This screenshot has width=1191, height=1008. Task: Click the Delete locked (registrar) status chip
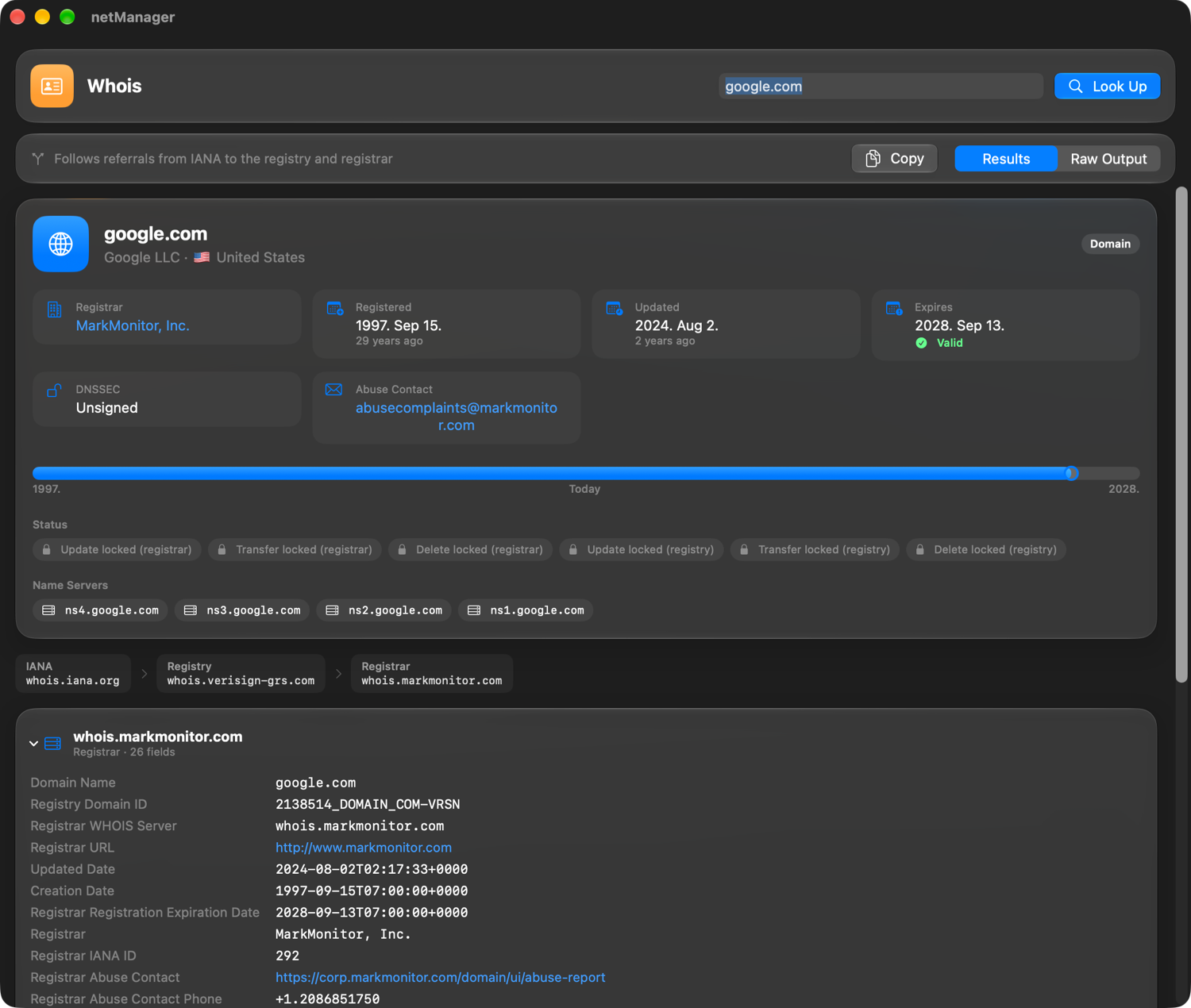(471, 549)
